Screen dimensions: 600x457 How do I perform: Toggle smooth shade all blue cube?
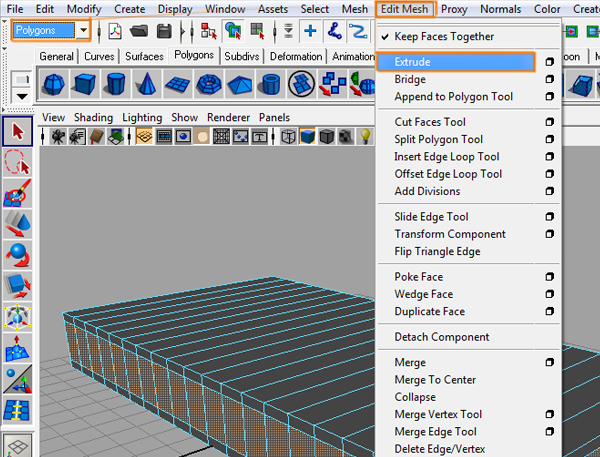307,137
